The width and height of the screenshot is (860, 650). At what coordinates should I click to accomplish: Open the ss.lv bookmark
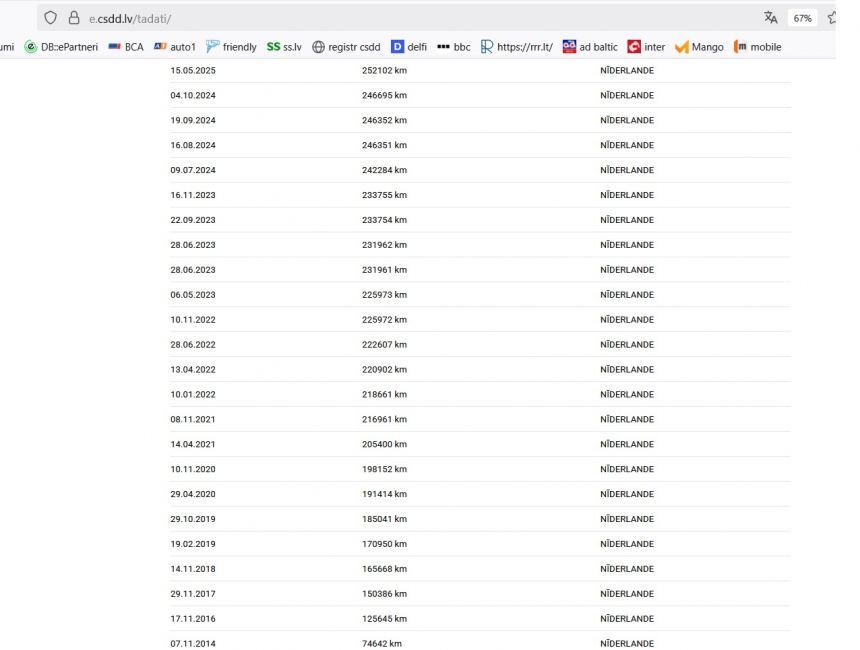[x=284, y=47]
